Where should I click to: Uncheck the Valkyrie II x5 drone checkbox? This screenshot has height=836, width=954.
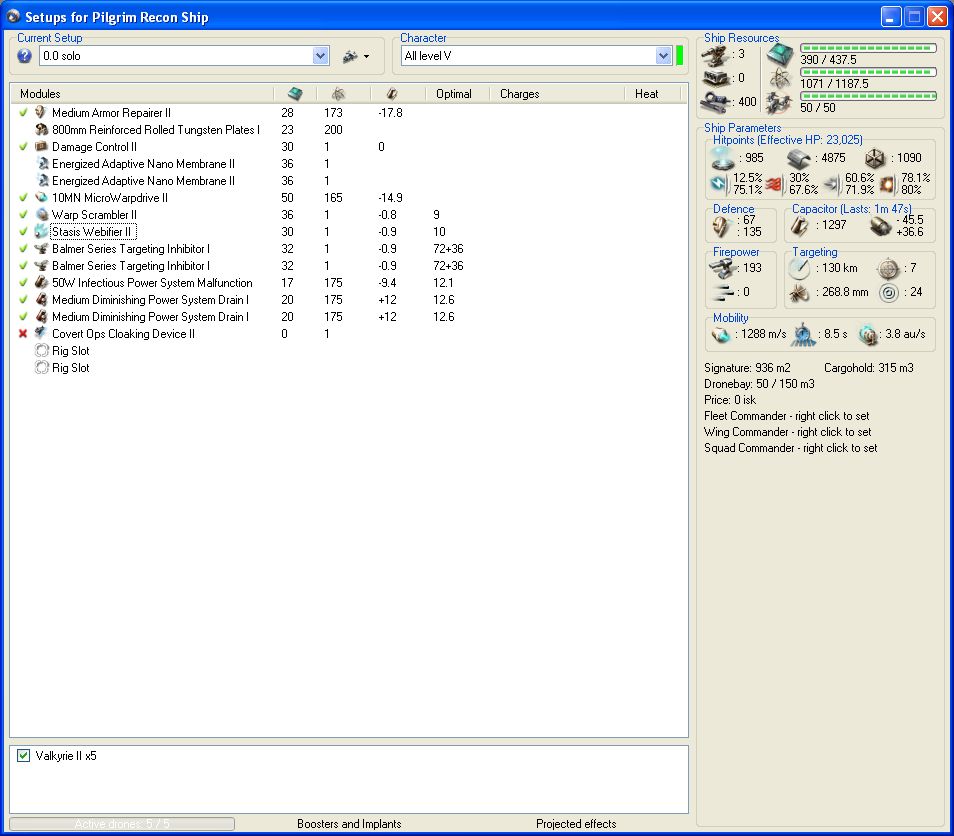(23, 756)
